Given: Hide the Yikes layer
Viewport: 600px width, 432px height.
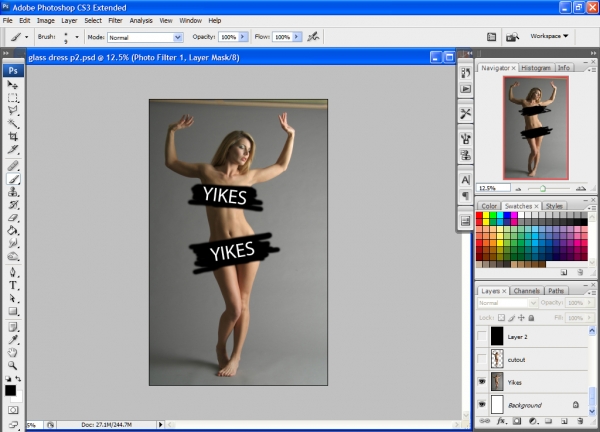Looking at the screenshot, I should tap(482, 381).
